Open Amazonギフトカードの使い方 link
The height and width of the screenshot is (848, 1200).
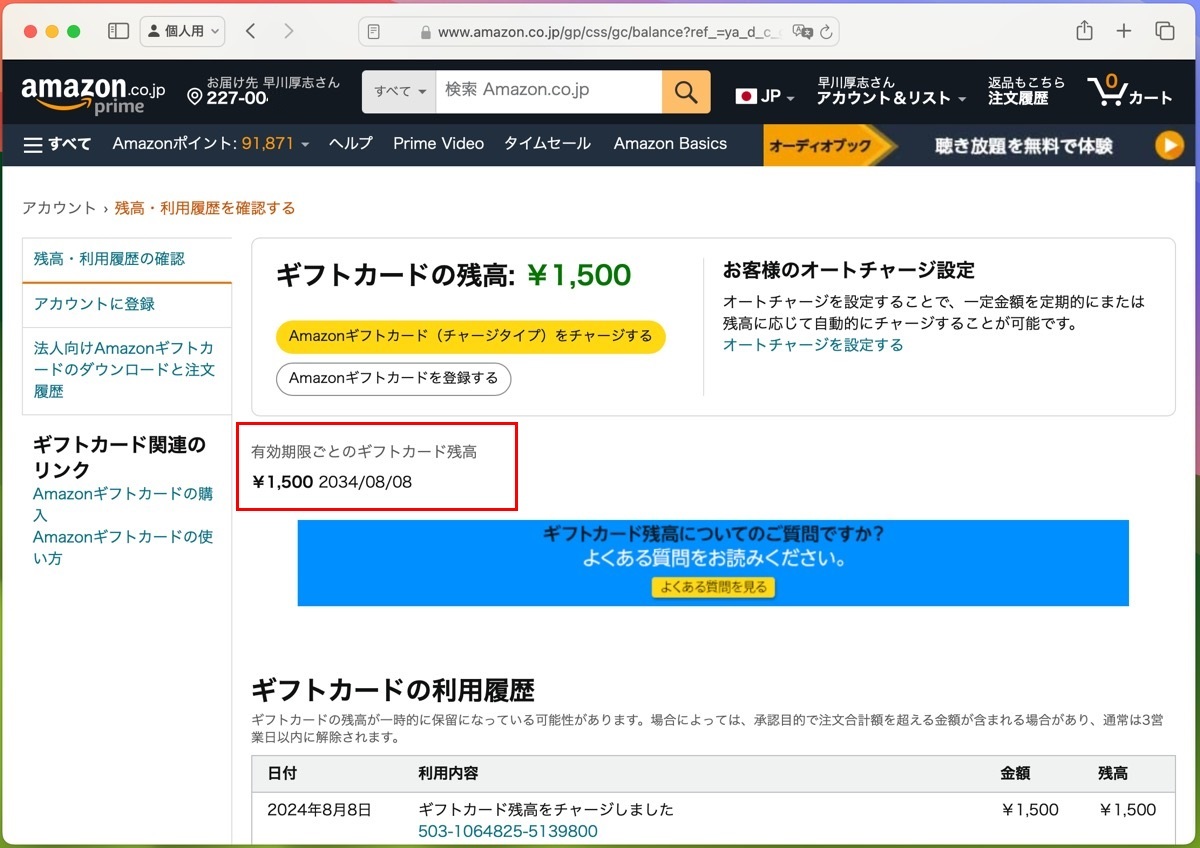122,548
